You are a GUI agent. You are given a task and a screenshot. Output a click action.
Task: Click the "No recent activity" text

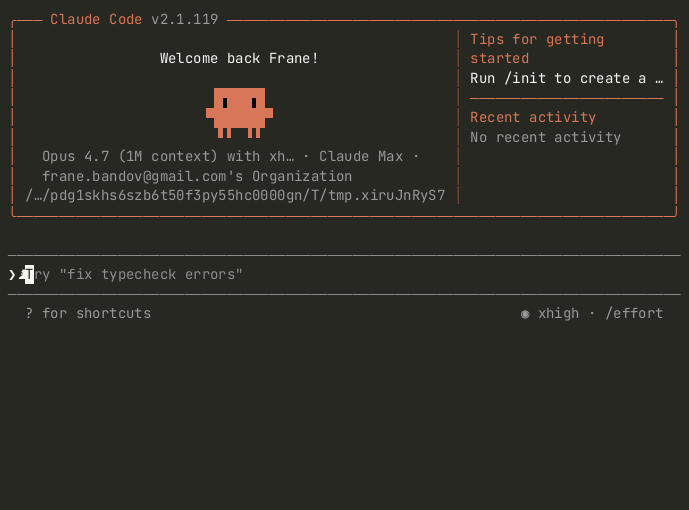click(545, 137)
